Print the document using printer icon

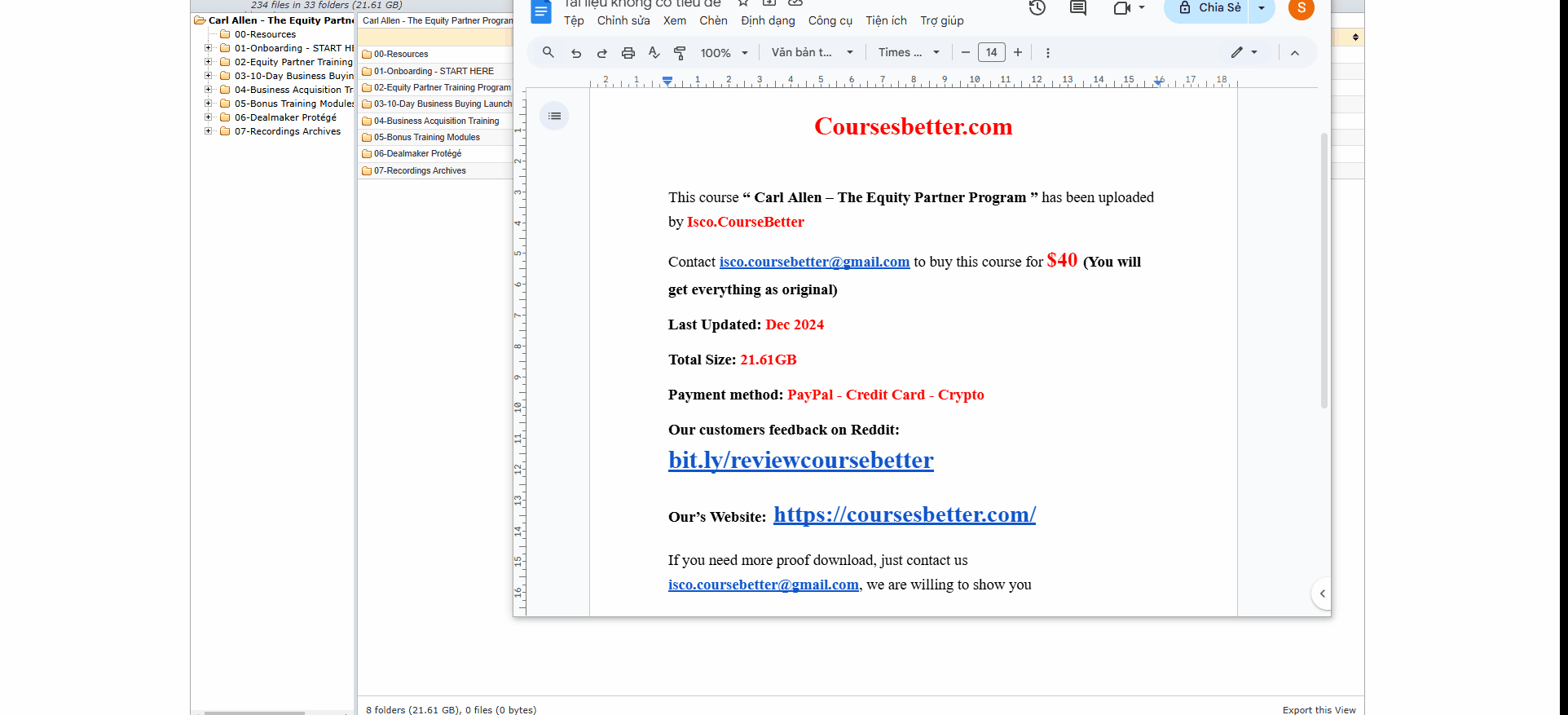[628, 53]
